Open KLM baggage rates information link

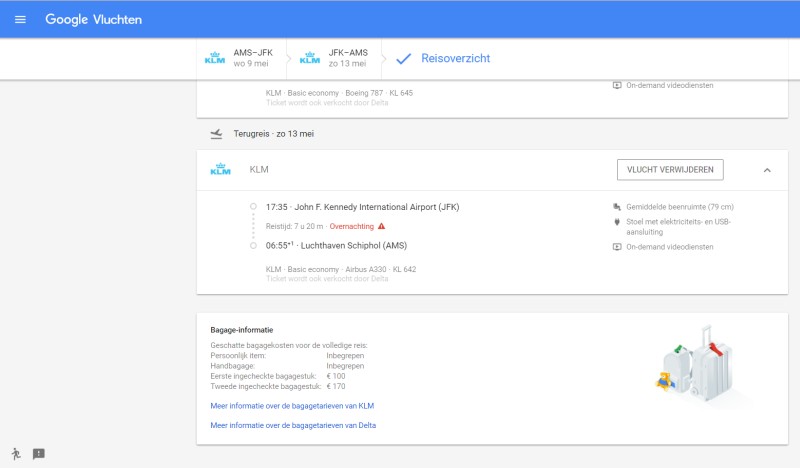pyautogui.click(x=292, y=406)
